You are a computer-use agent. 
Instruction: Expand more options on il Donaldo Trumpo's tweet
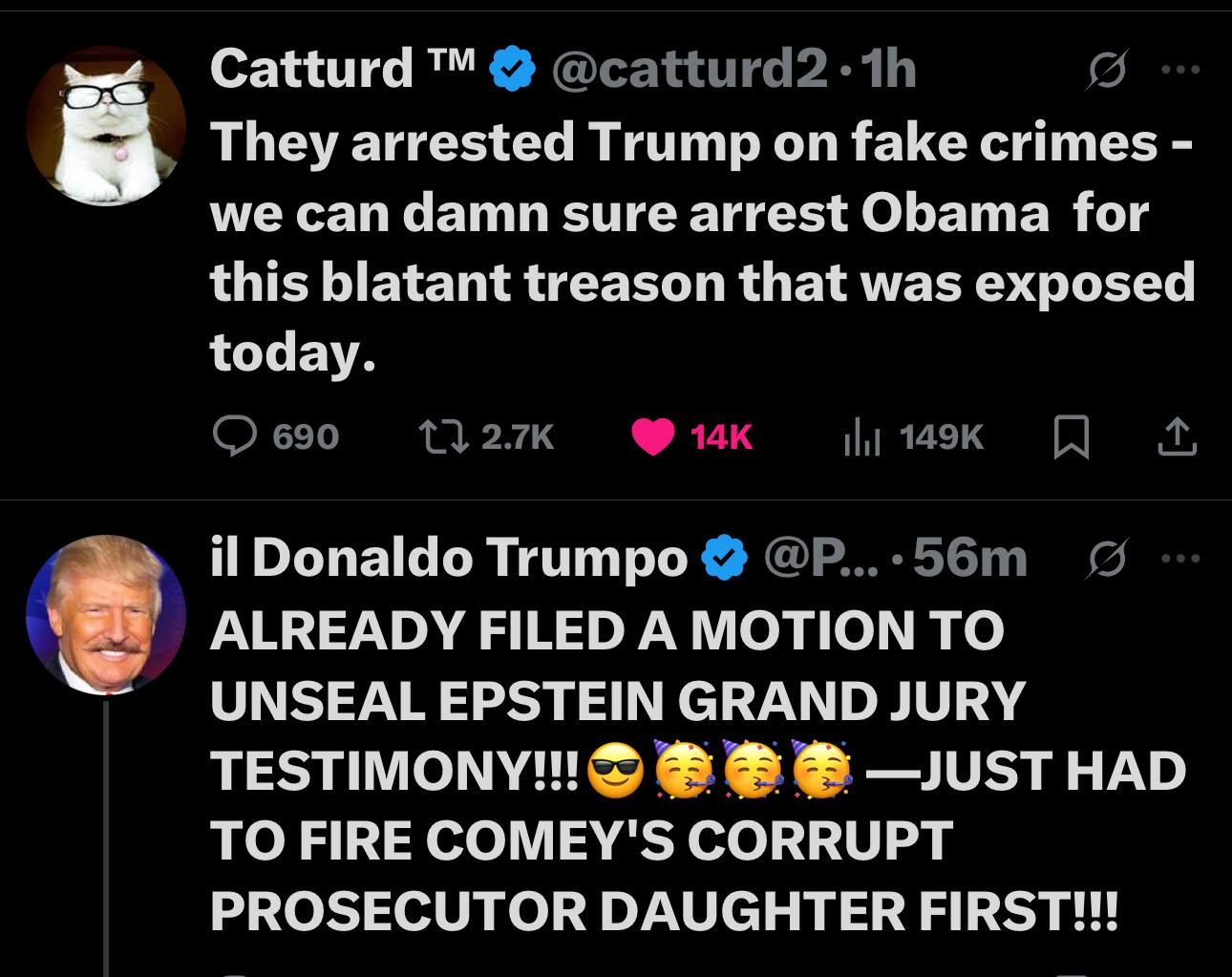click(x=1179, y=559)
